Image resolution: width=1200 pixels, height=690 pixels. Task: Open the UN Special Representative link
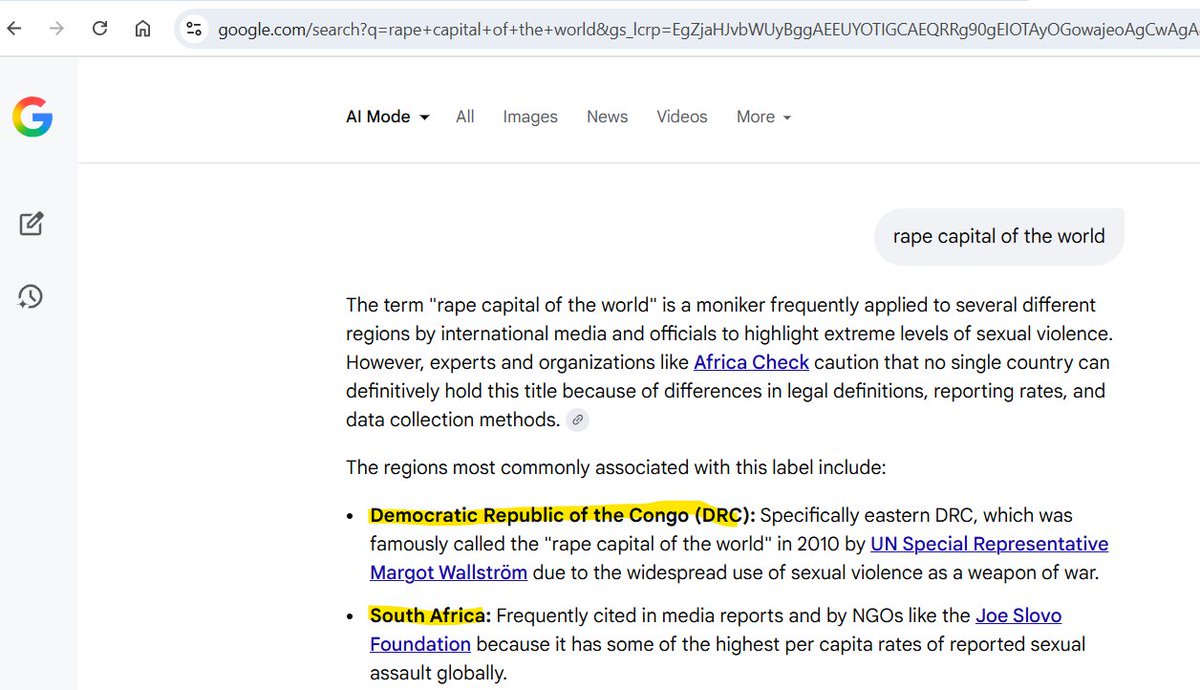point(990,544)
